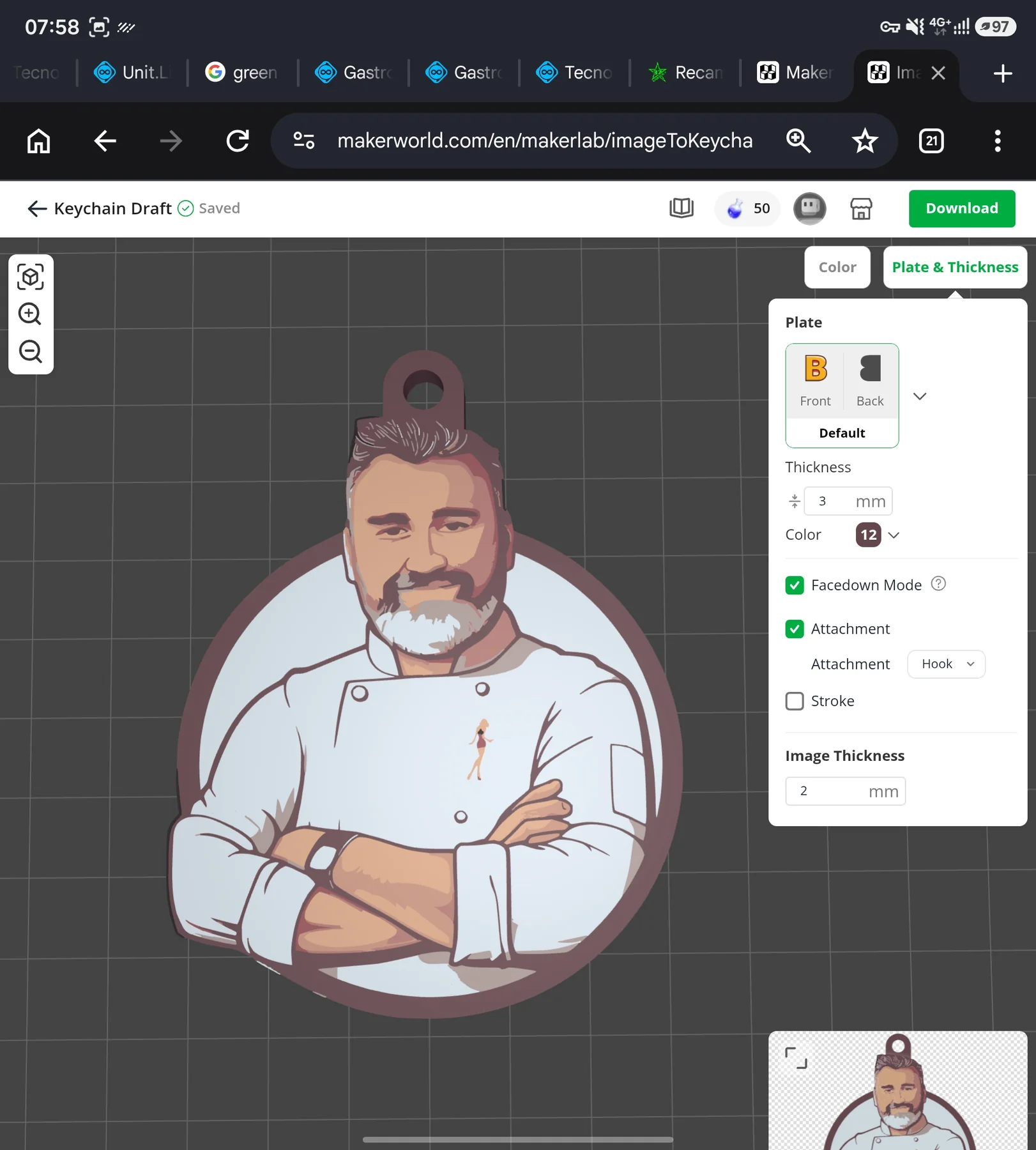Viewport: 1036px width, 1150px height.
Task: Click the keychain preview thumbnail image
Action: 898,1091
